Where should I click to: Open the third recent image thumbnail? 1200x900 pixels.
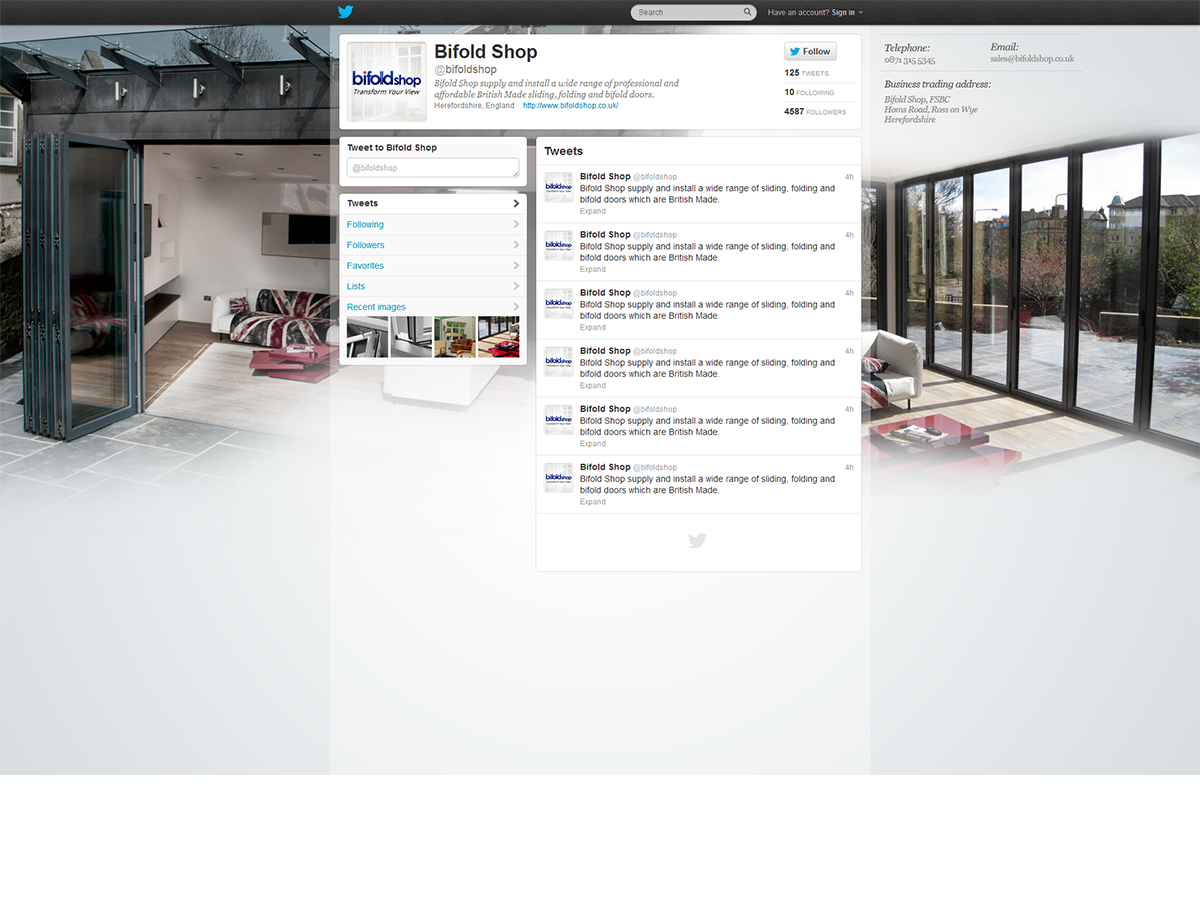point(455,337)
